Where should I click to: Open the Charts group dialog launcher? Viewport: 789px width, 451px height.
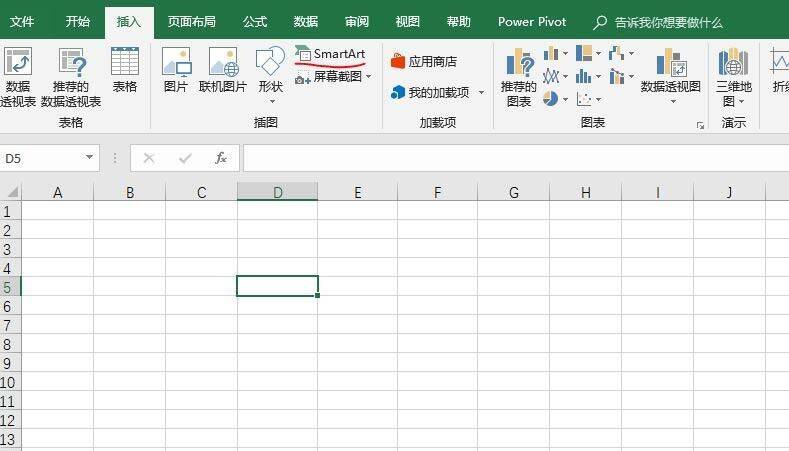[x=700, y=125]
